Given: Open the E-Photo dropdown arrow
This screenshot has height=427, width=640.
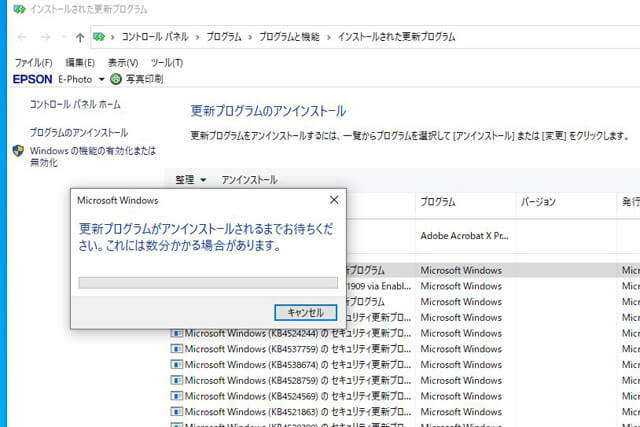Looking at the screenshot, I should point(101,79).
